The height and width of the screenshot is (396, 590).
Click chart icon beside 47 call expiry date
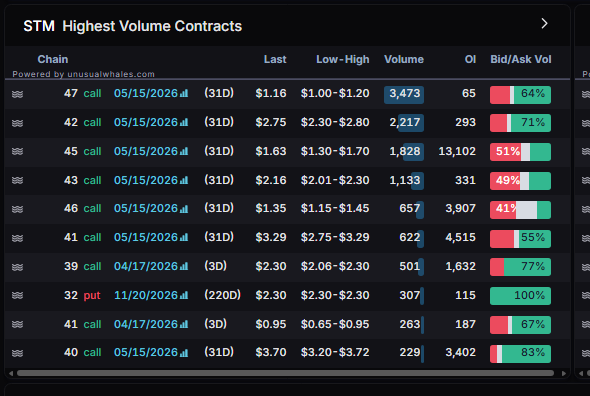[184, 93]
